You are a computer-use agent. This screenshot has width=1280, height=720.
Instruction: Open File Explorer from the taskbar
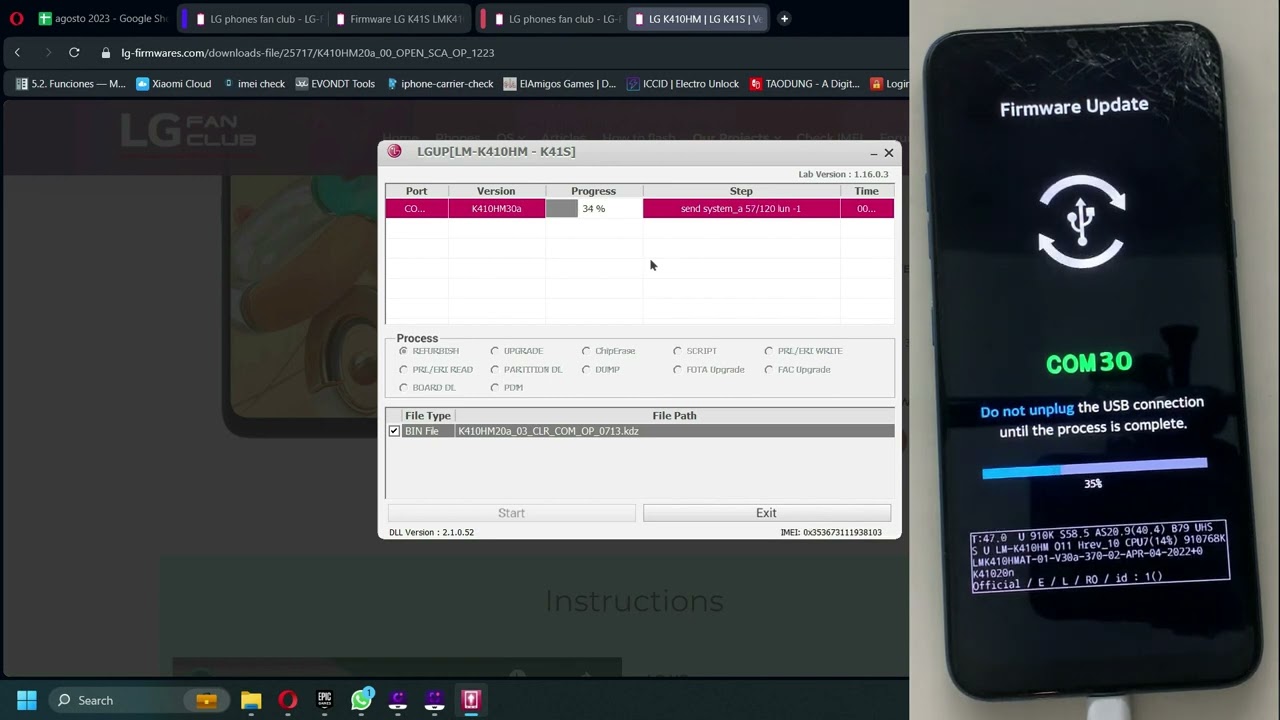(251, 700)
